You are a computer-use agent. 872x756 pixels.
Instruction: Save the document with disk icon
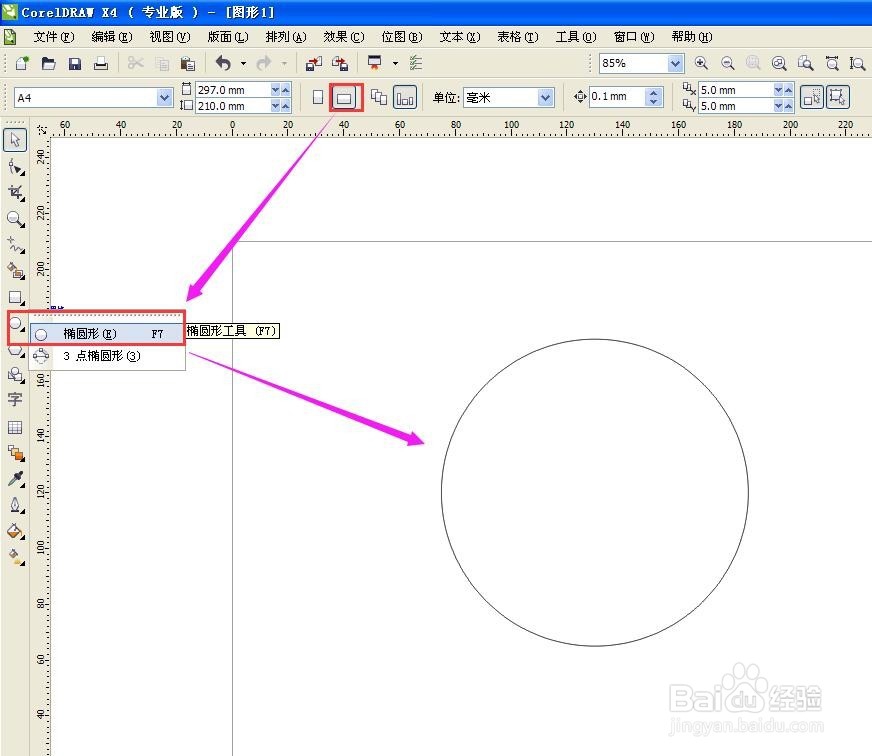click(x=75, y=63)
